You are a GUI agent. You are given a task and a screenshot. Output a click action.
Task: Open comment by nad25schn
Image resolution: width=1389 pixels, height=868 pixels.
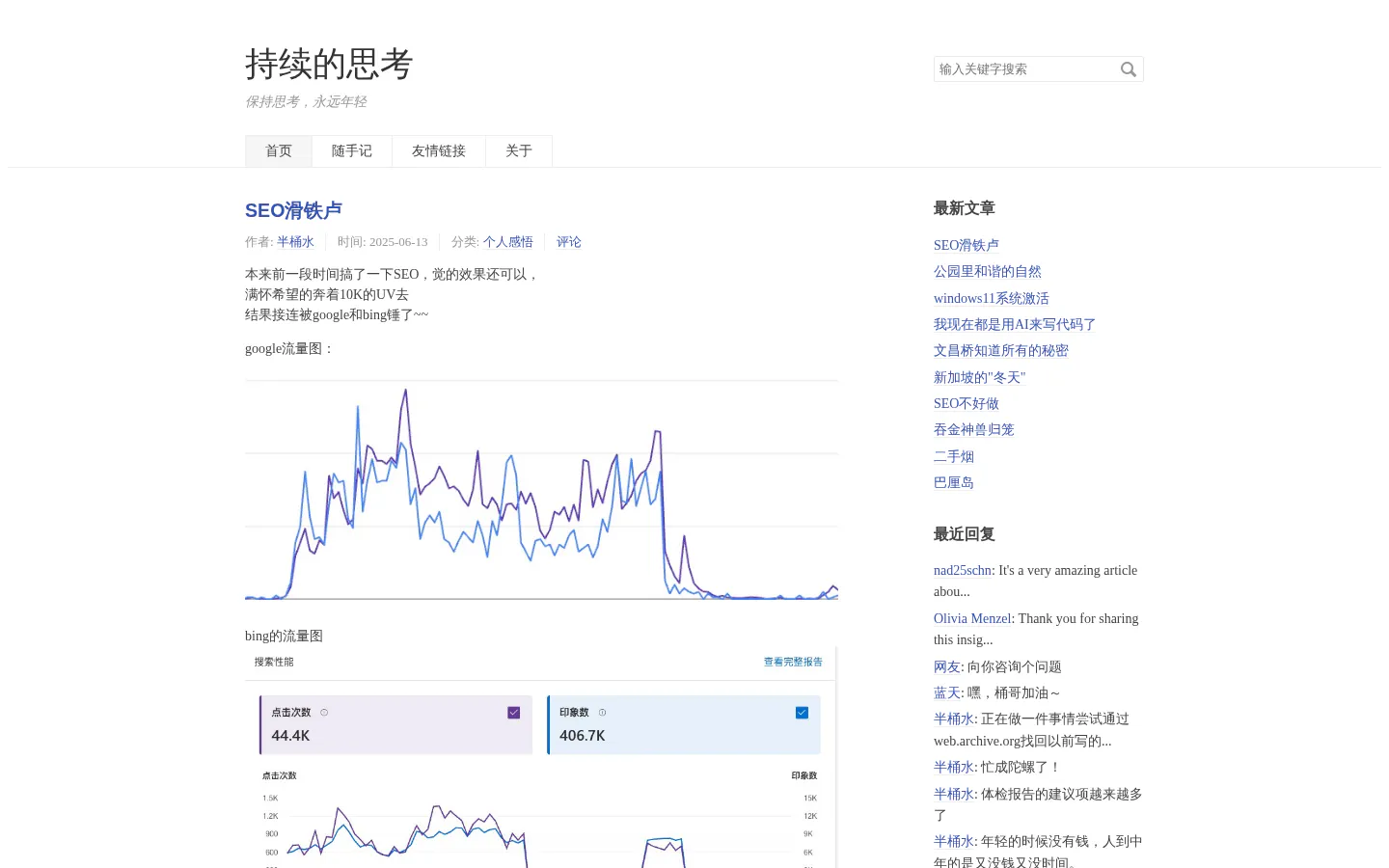963,570
